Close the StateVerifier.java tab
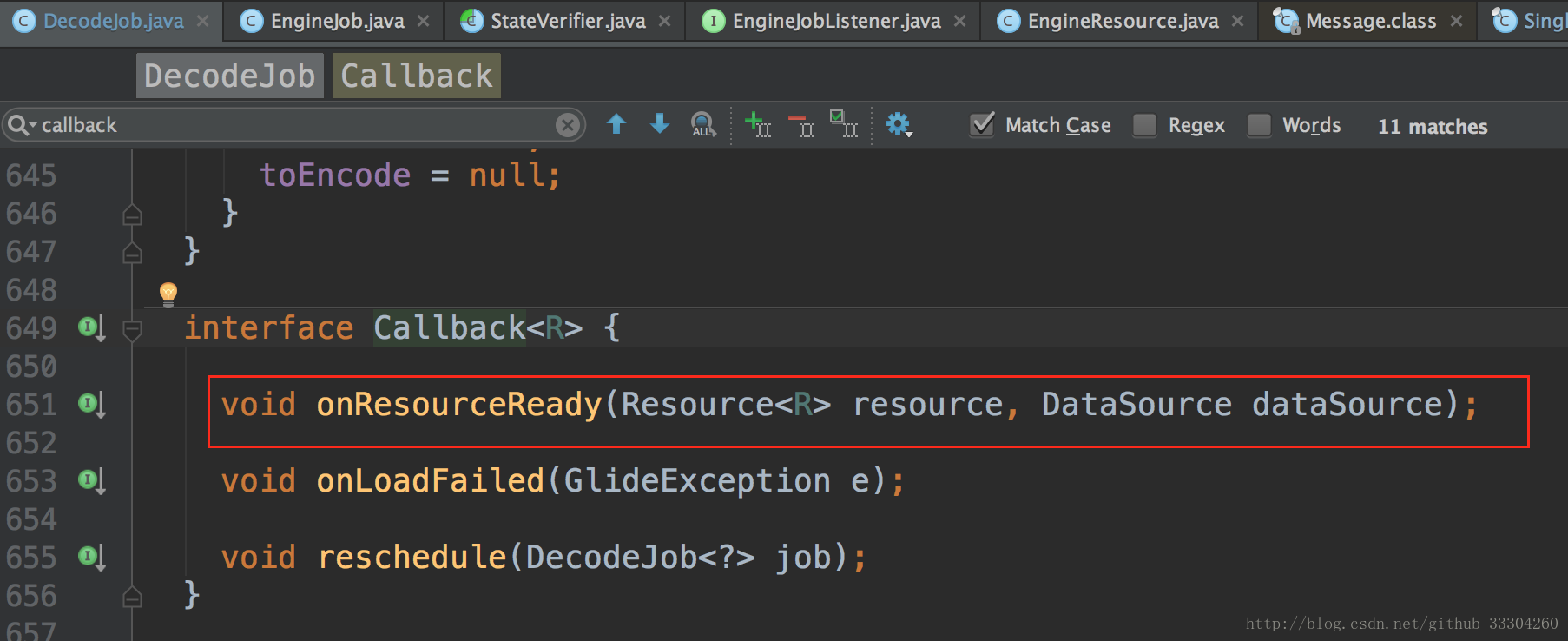The height and width of the screenshot is (641, 1568). (665, 21)
